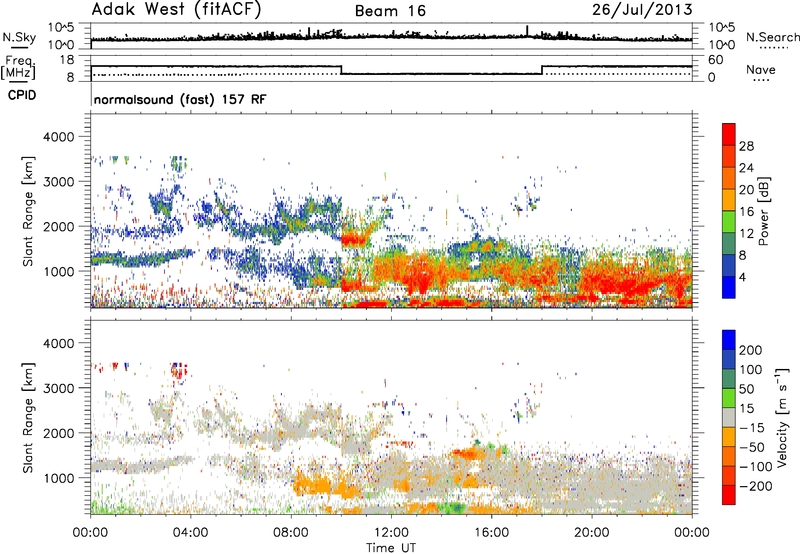
Task: Click the frequency drop step in Freq panel
Action: (341, 70)
